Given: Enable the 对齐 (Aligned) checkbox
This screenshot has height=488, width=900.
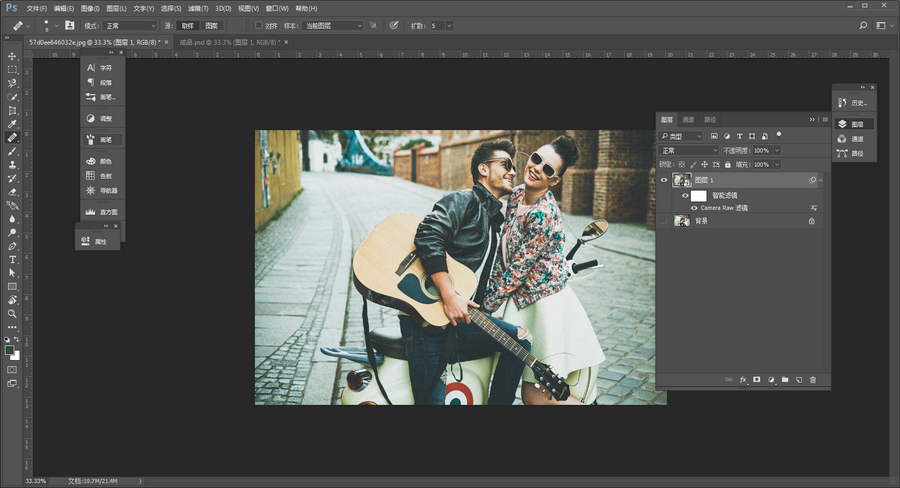Looking at the screenshot, I should click(x=259, y=25).
